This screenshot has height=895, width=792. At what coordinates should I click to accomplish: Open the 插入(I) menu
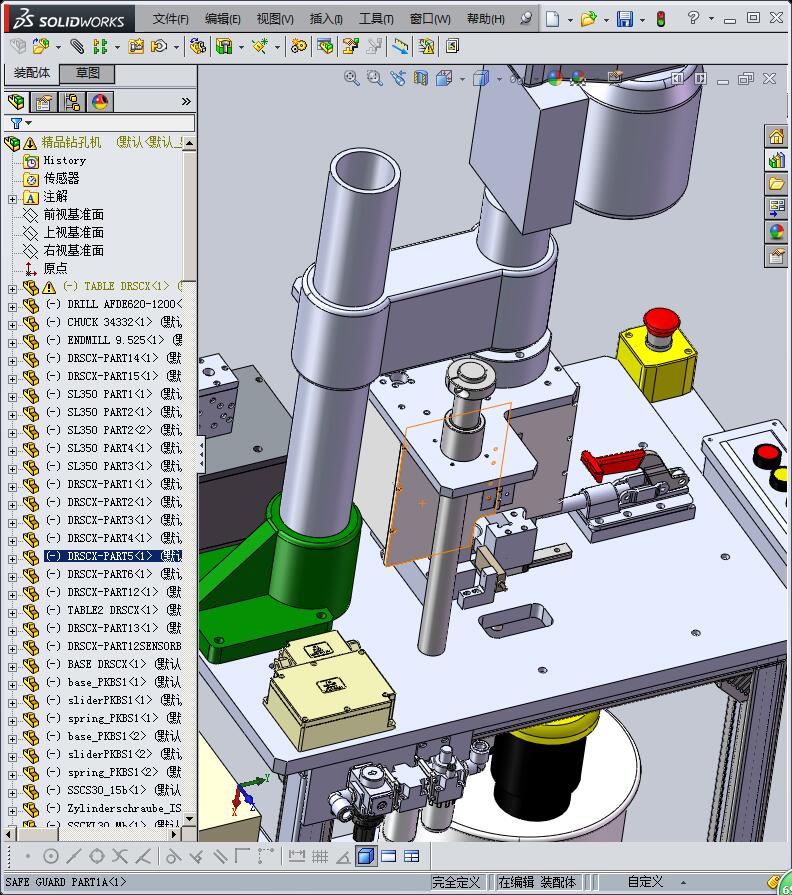tap(326, 19)
